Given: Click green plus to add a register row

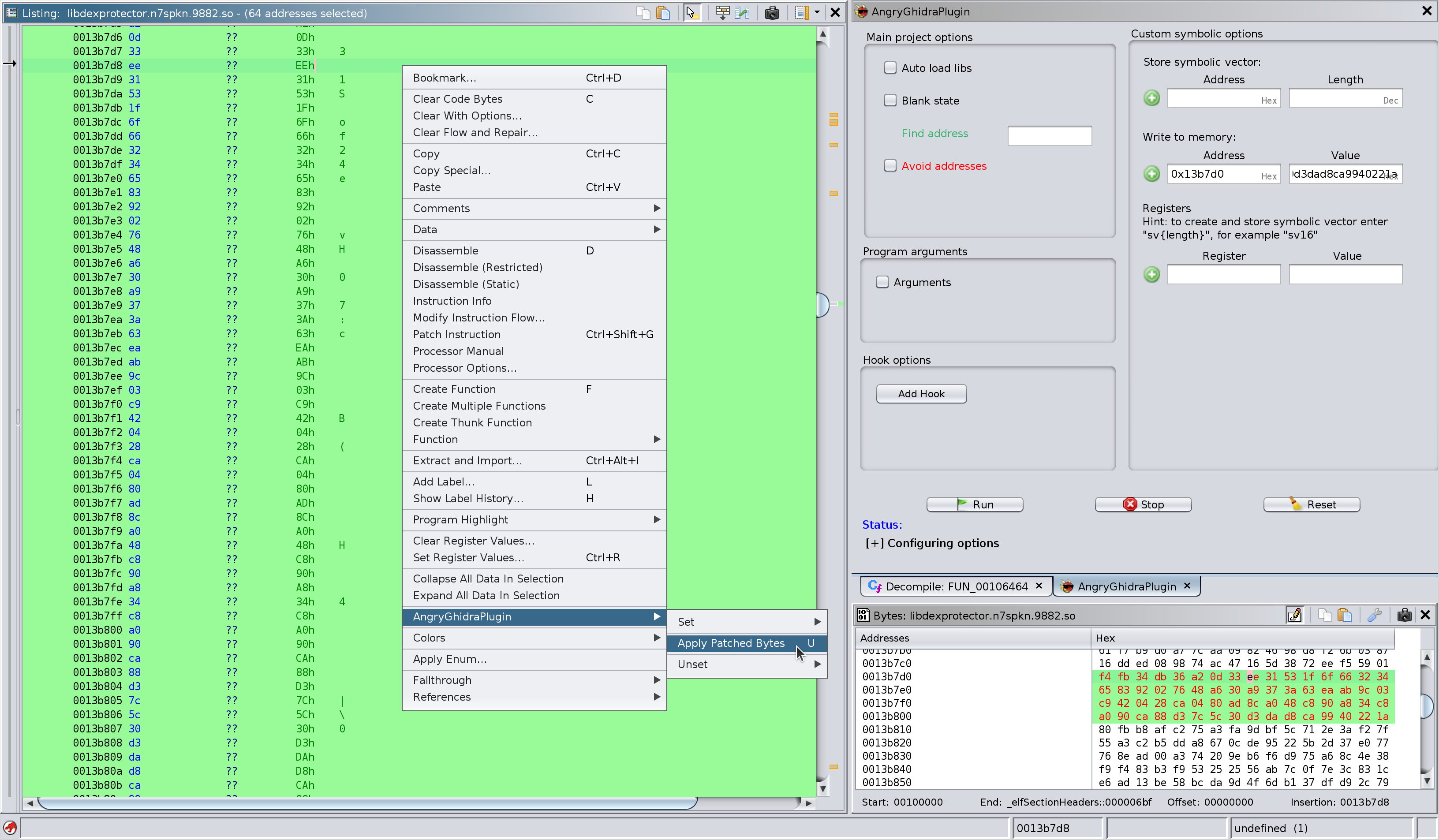Looking at the screenshot, I should click(1151, 275).
